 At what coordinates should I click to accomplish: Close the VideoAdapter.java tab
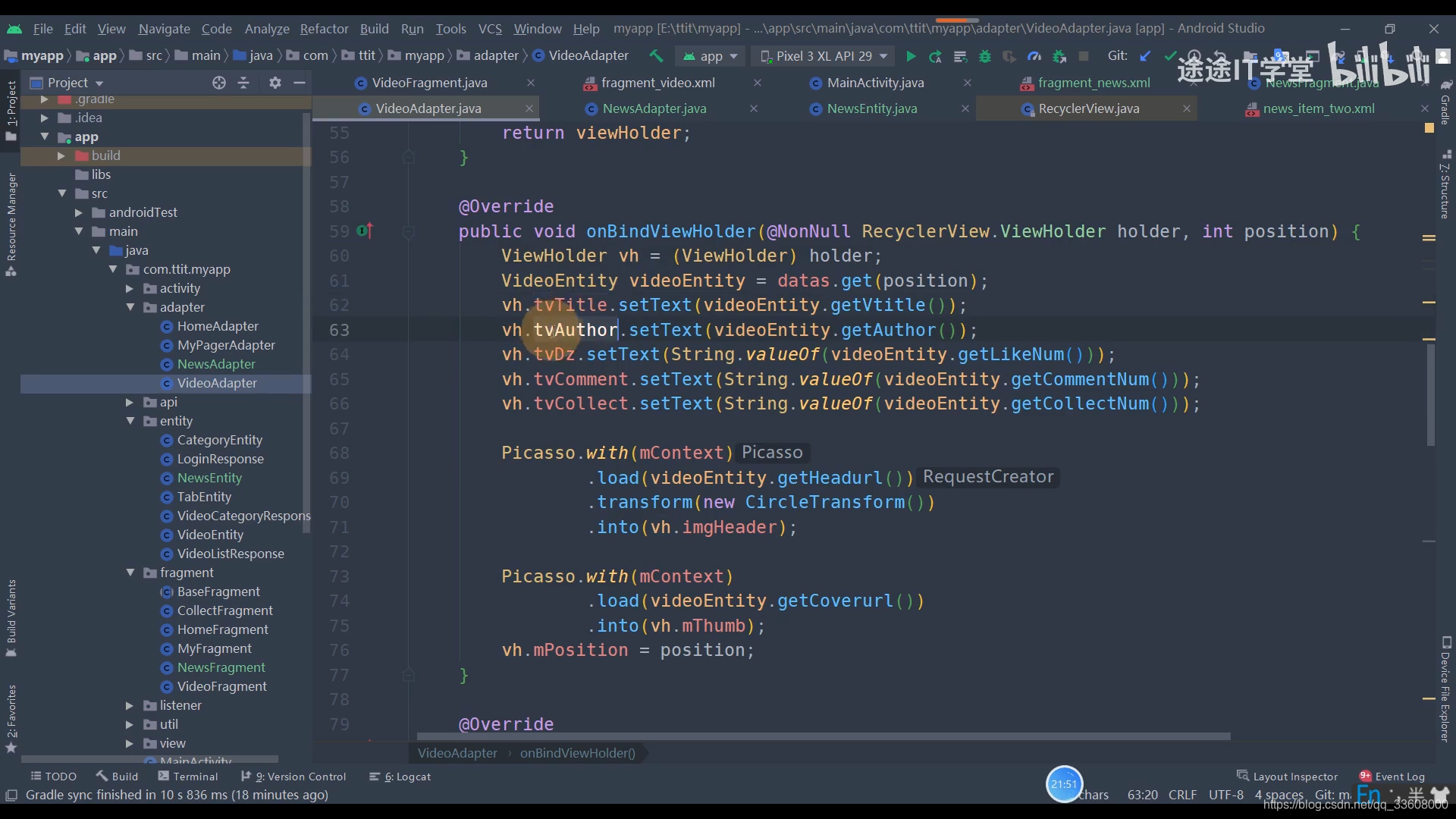coord(529,108)
